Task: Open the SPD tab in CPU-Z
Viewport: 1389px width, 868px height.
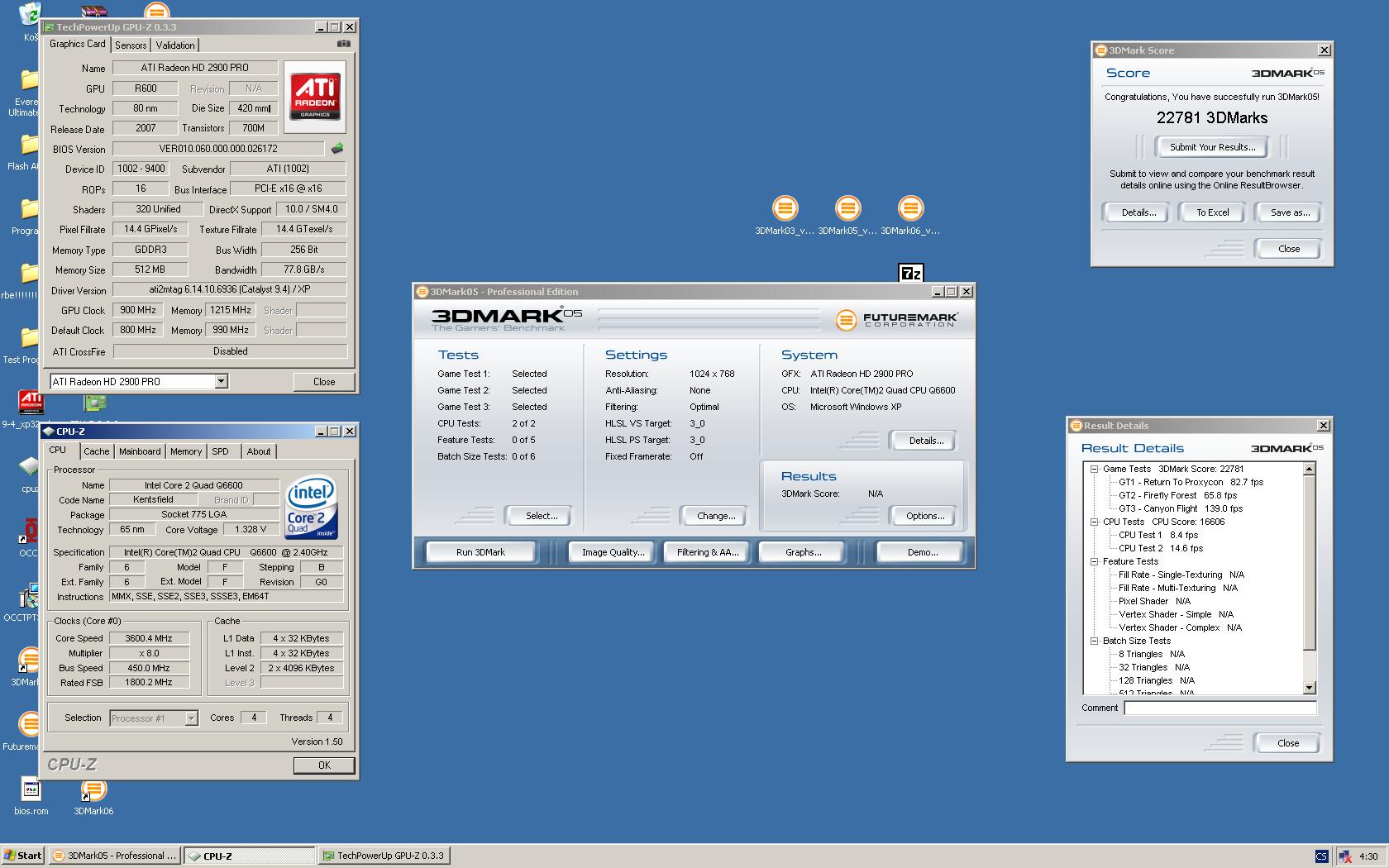Action: coord(220,451)
